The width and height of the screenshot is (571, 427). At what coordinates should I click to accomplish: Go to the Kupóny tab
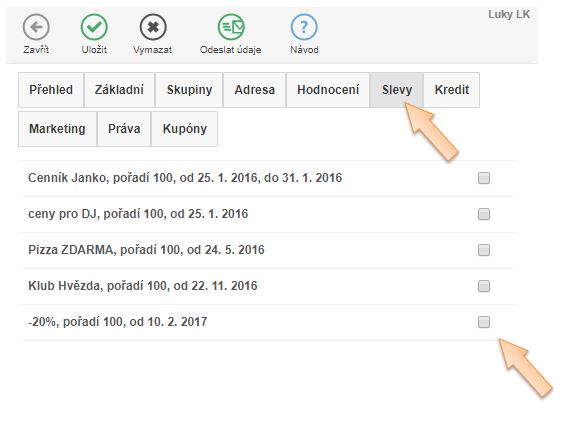(x=185, y=129)
